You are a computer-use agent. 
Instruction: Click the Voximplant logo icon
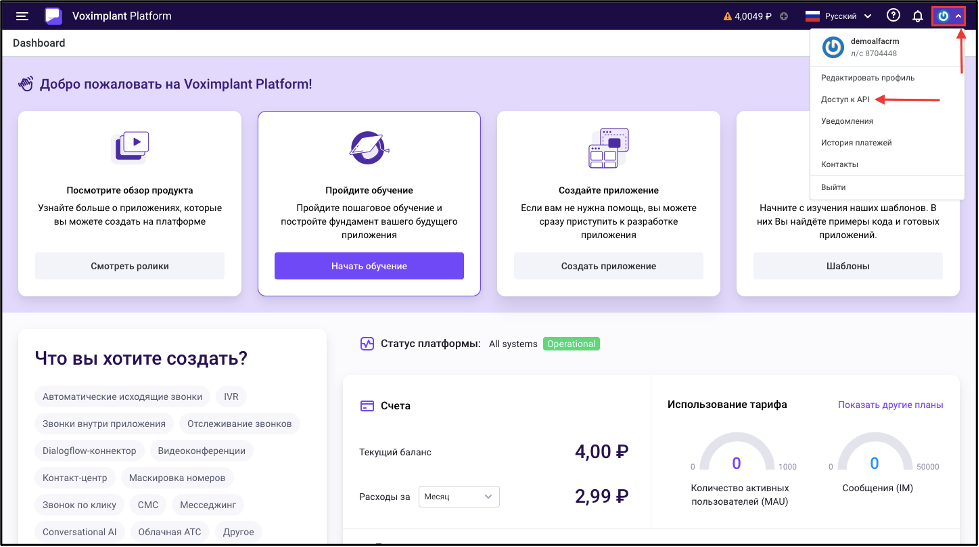(53, 16)
